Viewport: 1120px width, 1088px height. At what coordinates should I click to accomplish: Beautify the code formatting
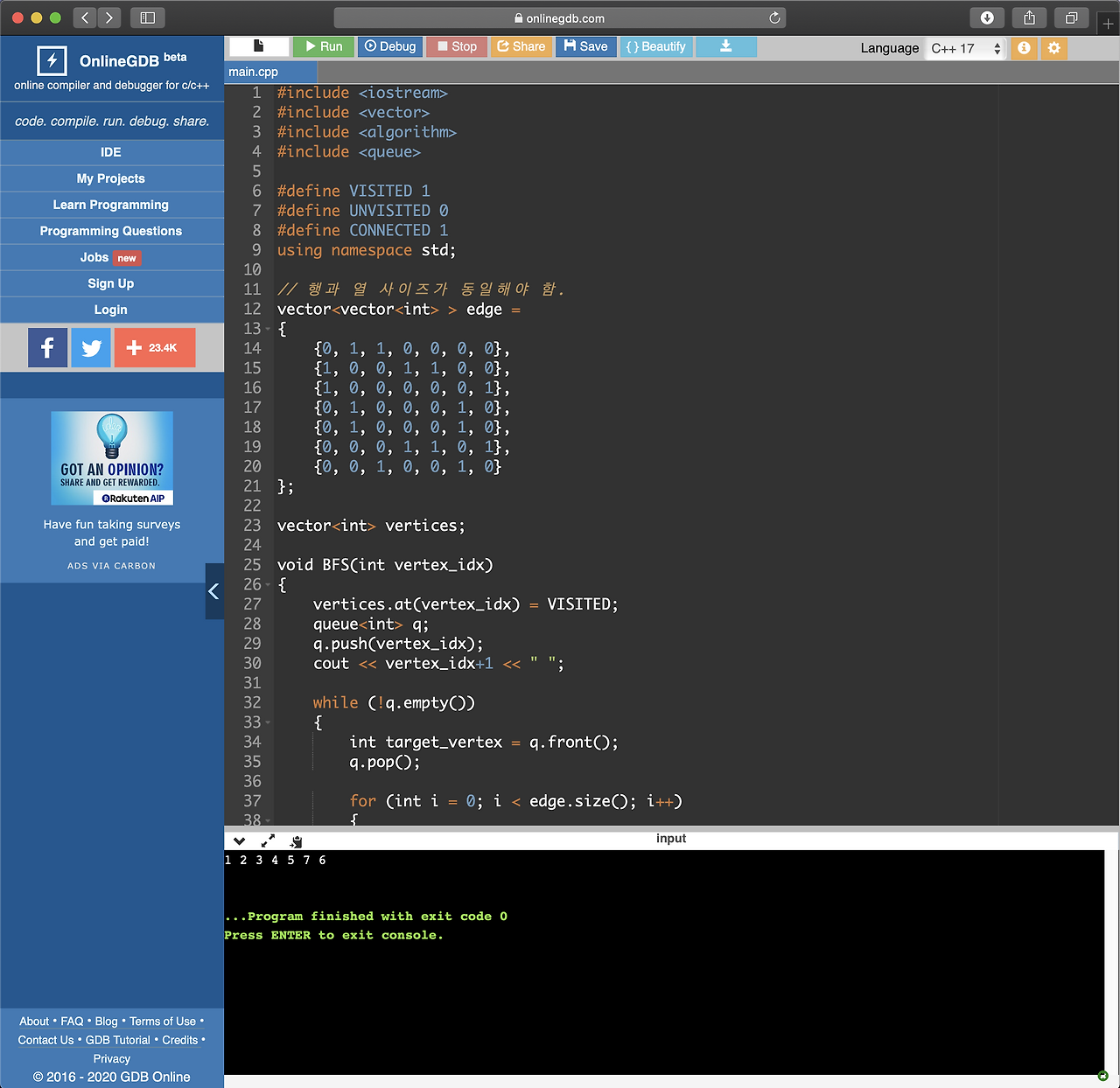(655, 46)
